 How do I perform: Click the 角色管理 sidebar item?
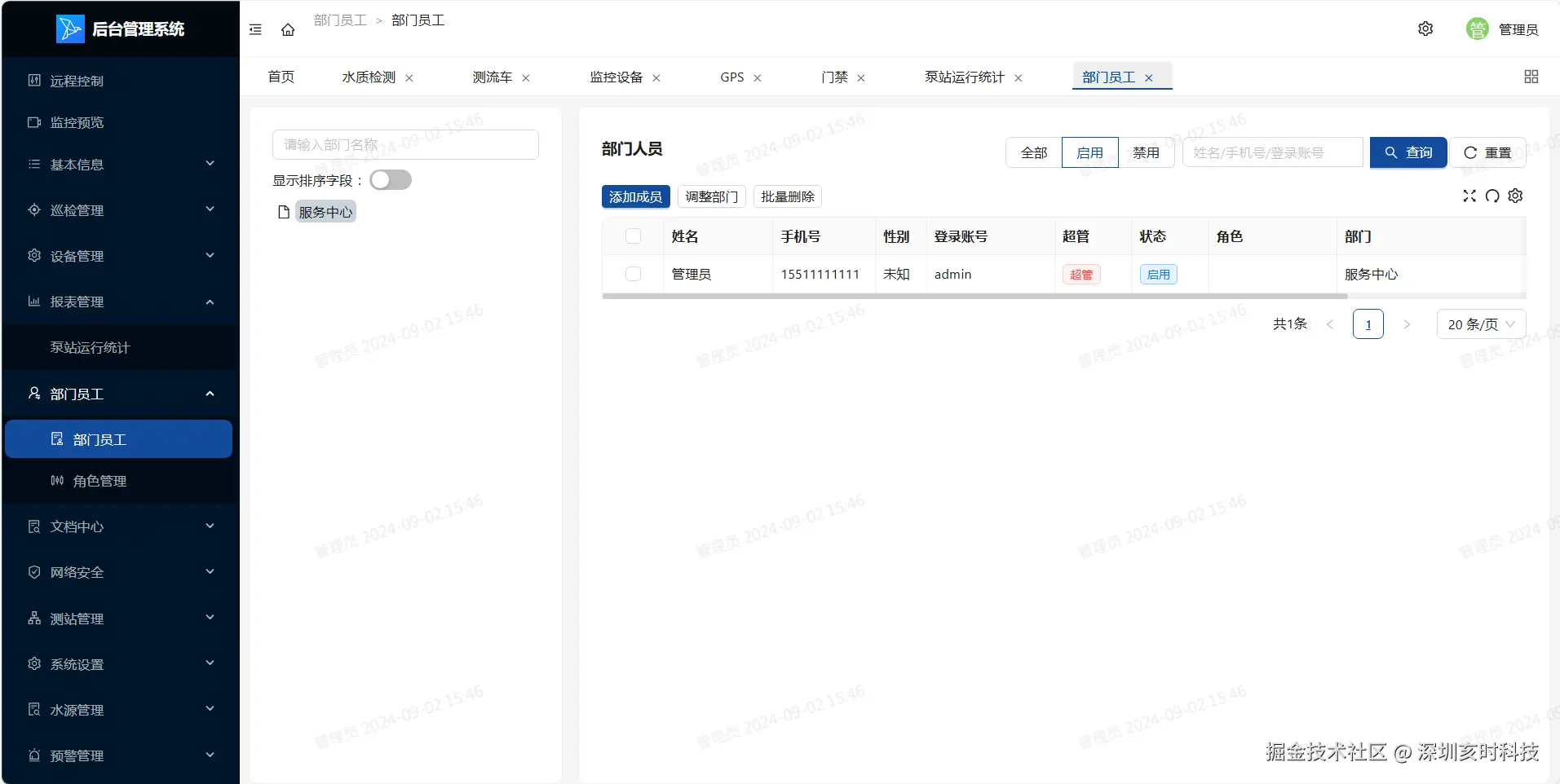120,481
